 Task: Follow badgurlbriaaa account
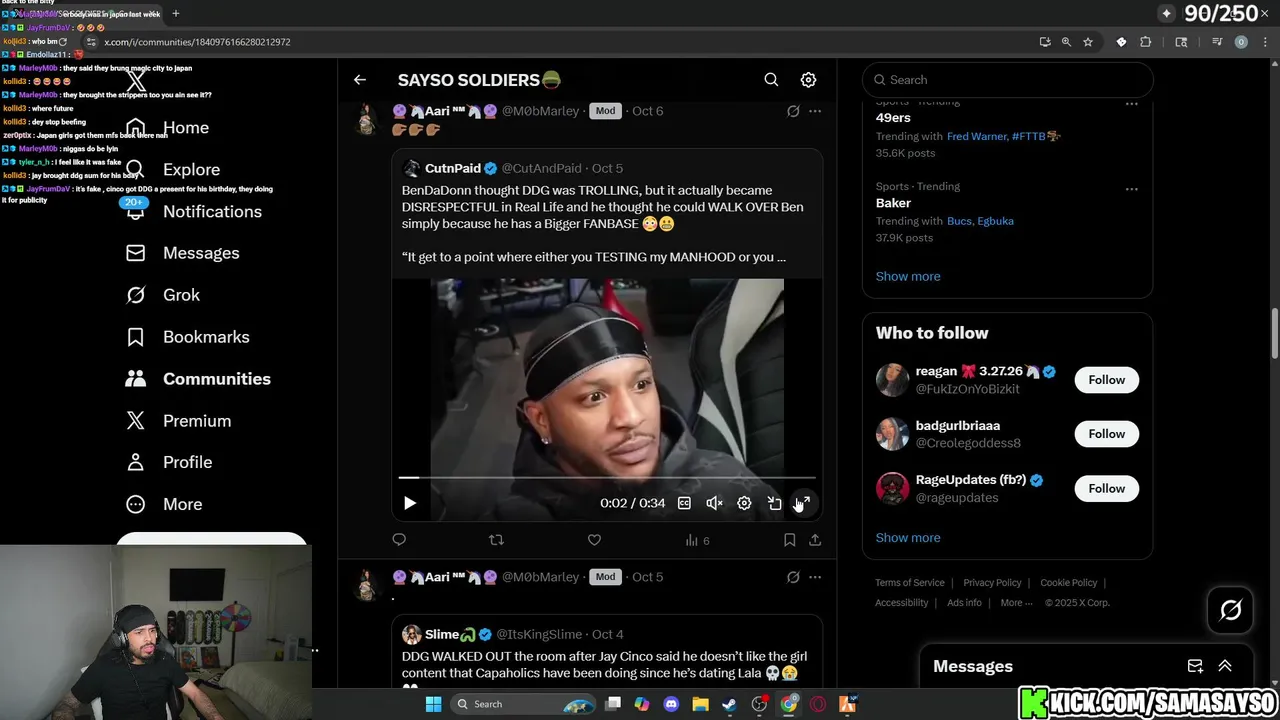click(x=1106, y=434)
